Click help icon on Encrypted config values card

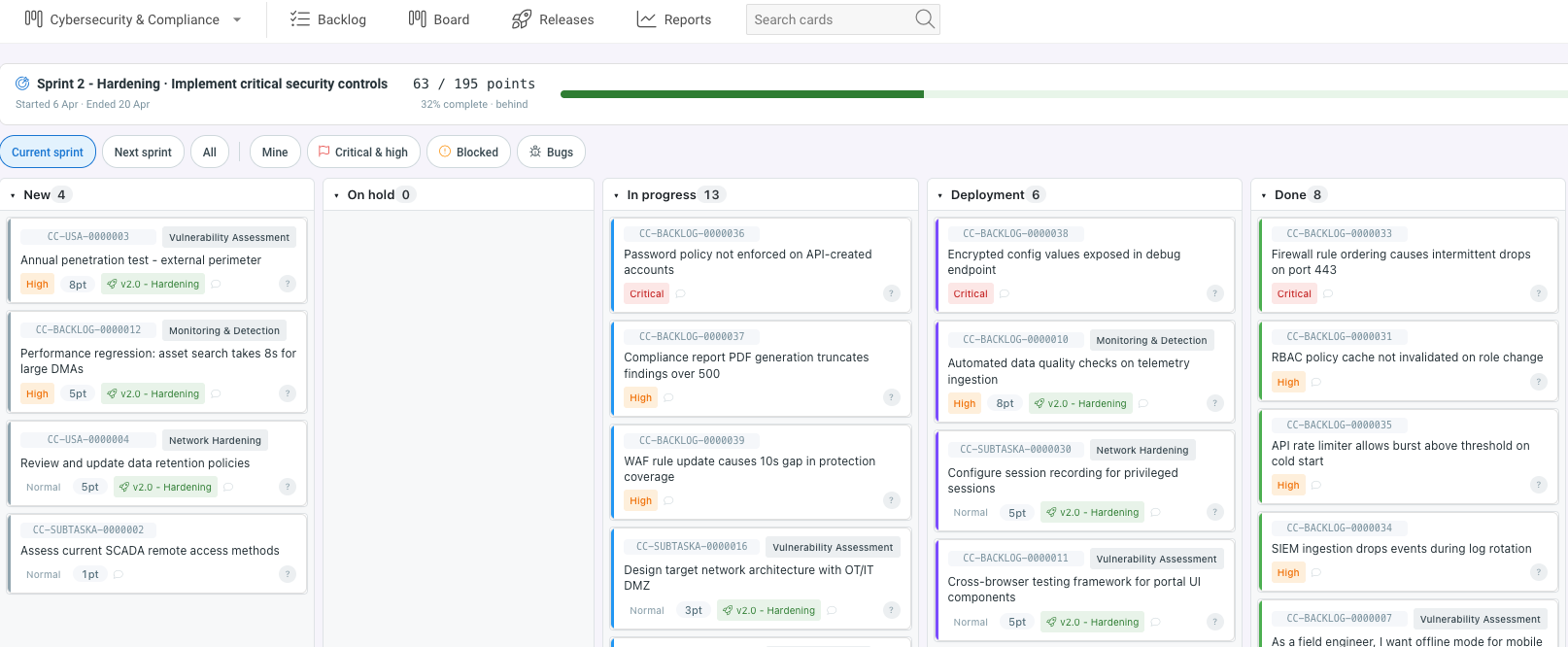pyautogui.click(x=1215, y=293)
